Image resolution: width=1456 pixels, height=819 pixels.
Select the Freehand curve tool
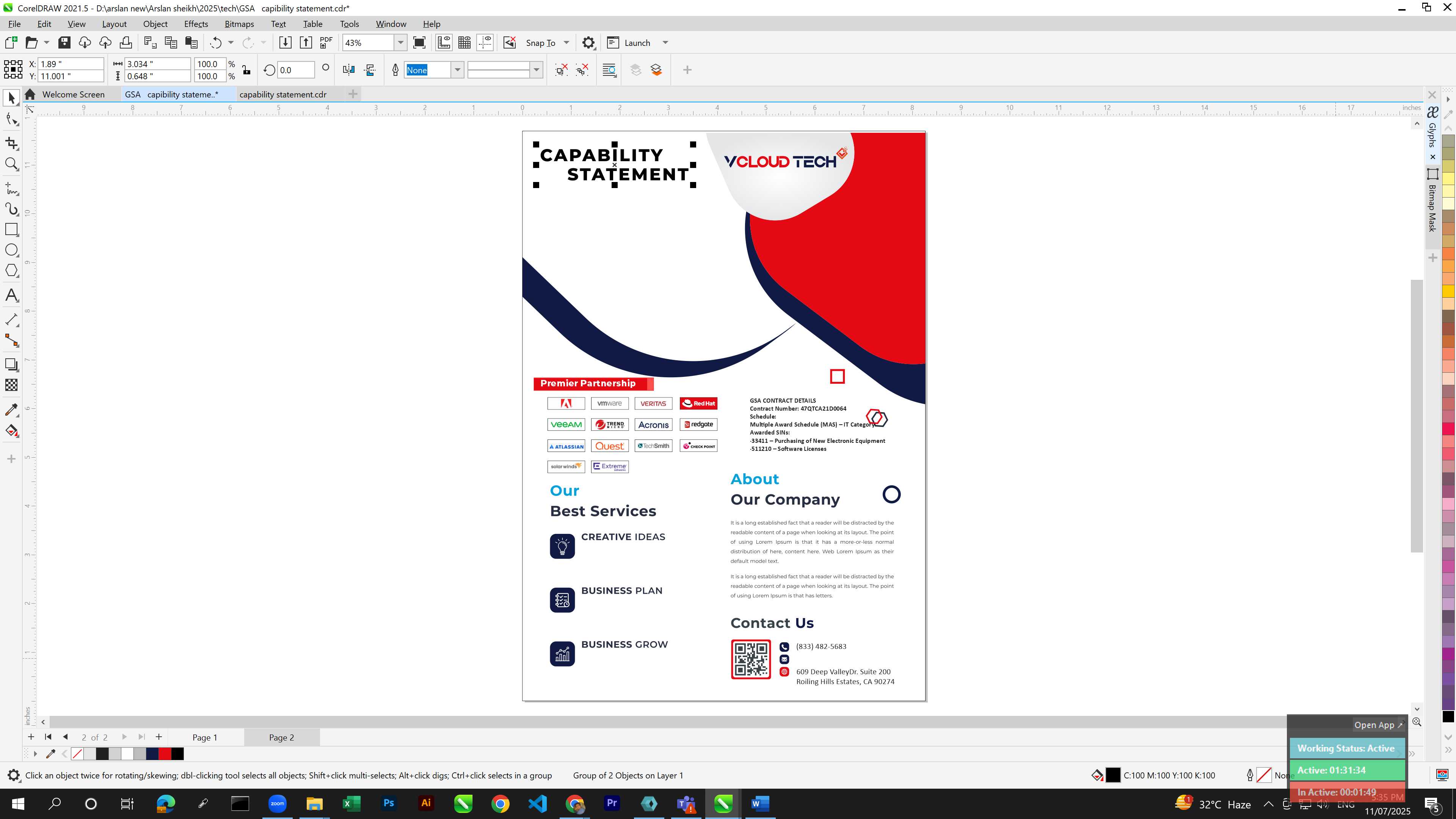[11, 188]
